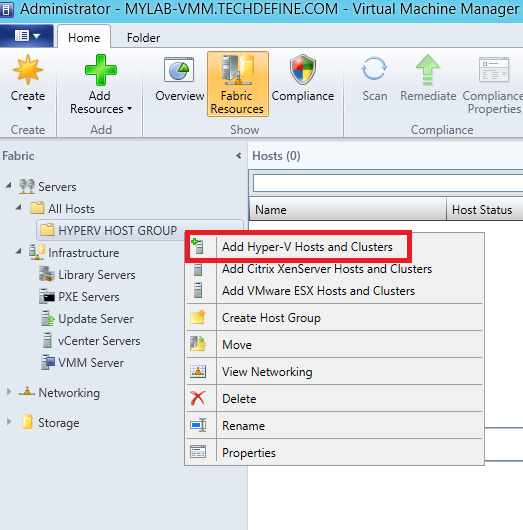The image size is (523, 530).
Task: Click the All Hosts folder icon
Action: (37, 208)
